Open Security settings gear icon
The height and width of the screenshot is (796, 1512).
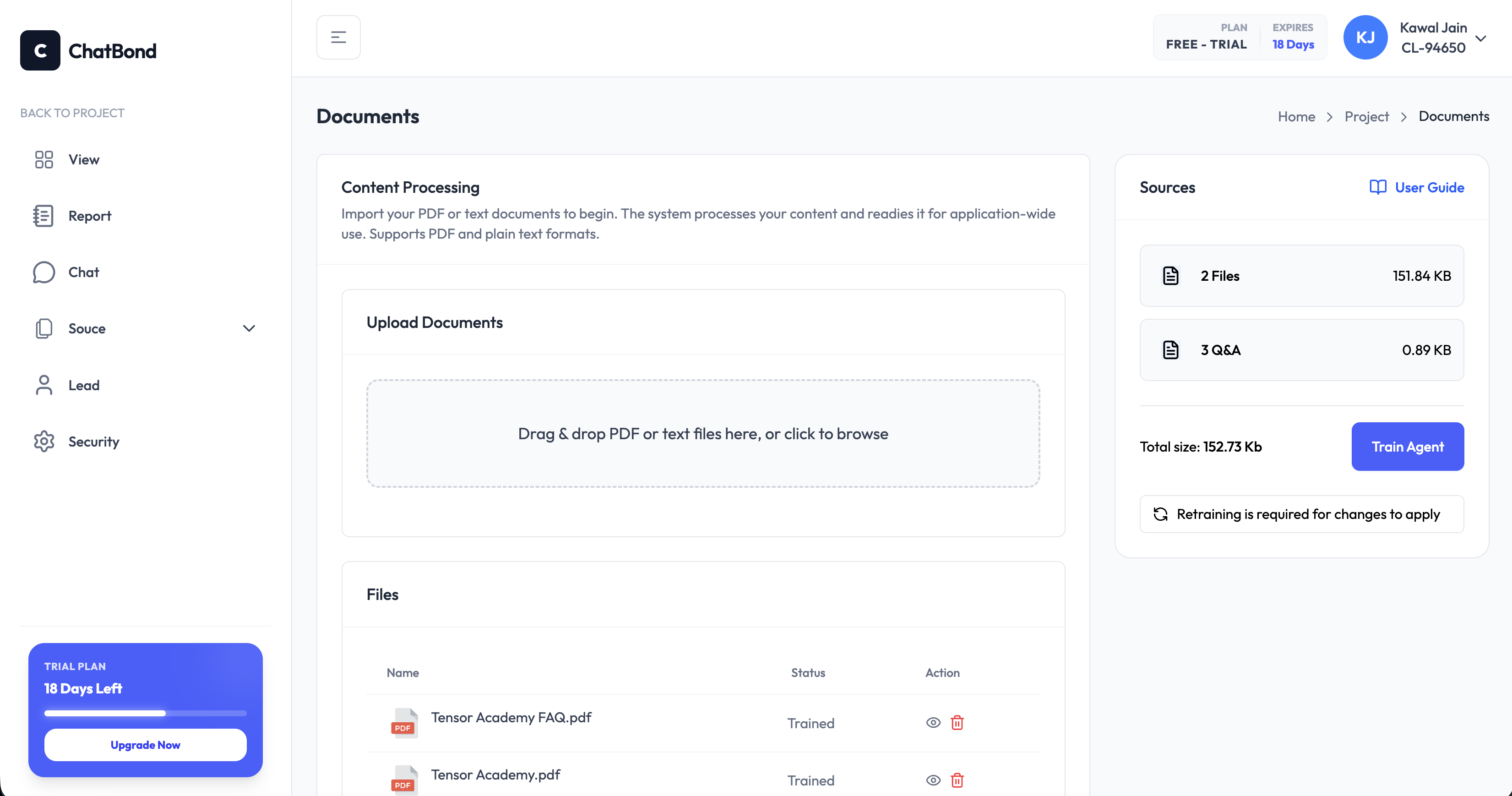click(x=44, y=441)
